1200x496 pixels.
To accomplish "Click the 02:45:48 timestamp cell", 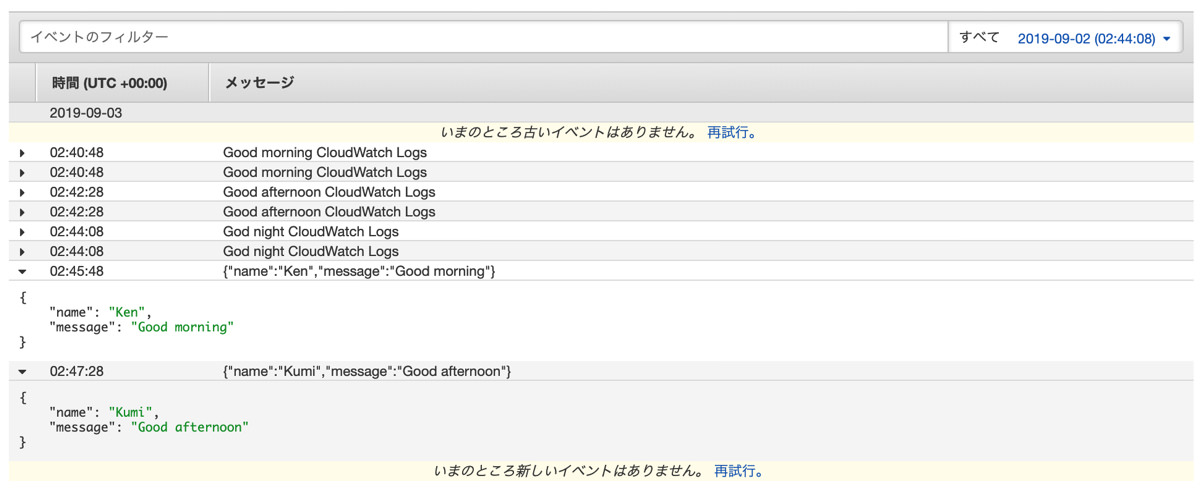I will coord(77,271).
